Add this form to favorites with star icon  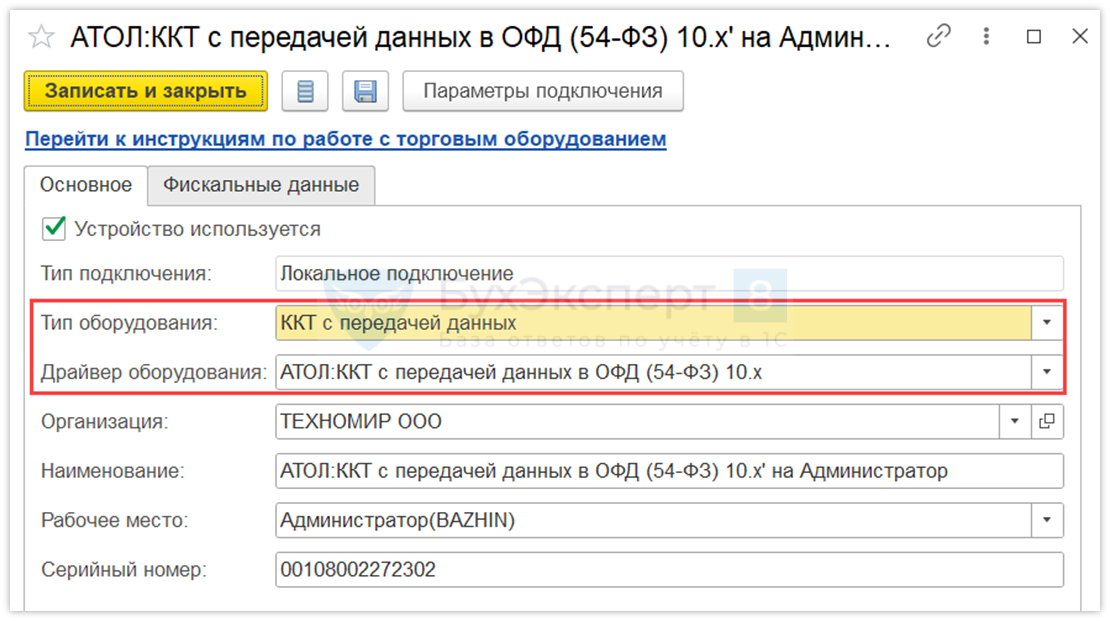tap(41, 37)
